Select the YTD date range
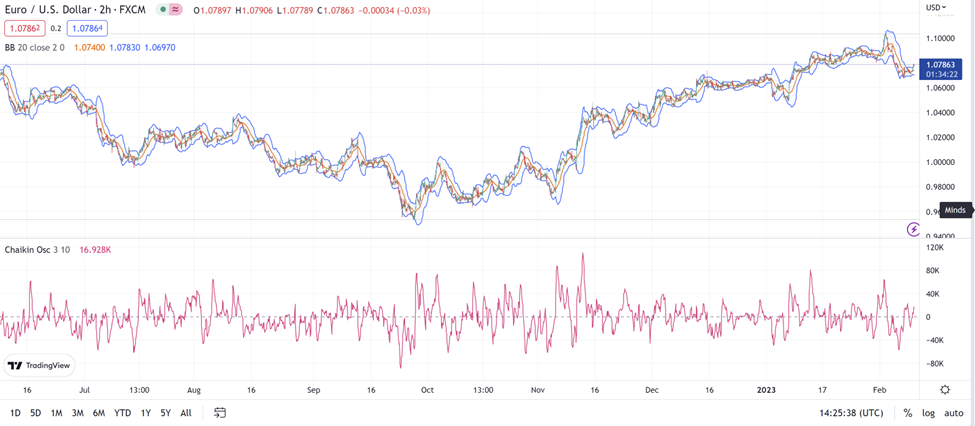The height and width of the screenshot is (426, 975). [x=122, y=413]
